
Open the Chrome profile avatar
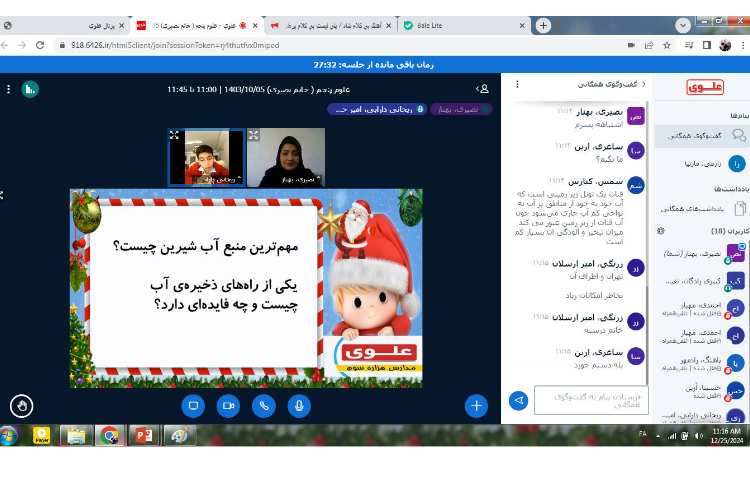pos(725,45)
